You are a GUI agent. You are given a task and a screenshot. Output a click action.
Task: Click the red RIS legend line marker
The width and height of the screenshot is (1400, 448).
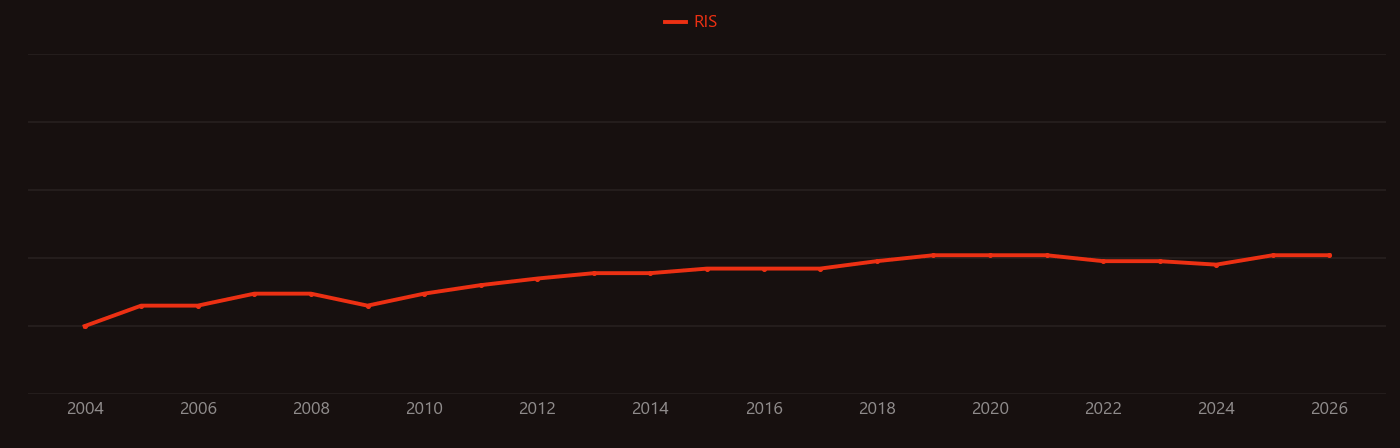point(675,22)
